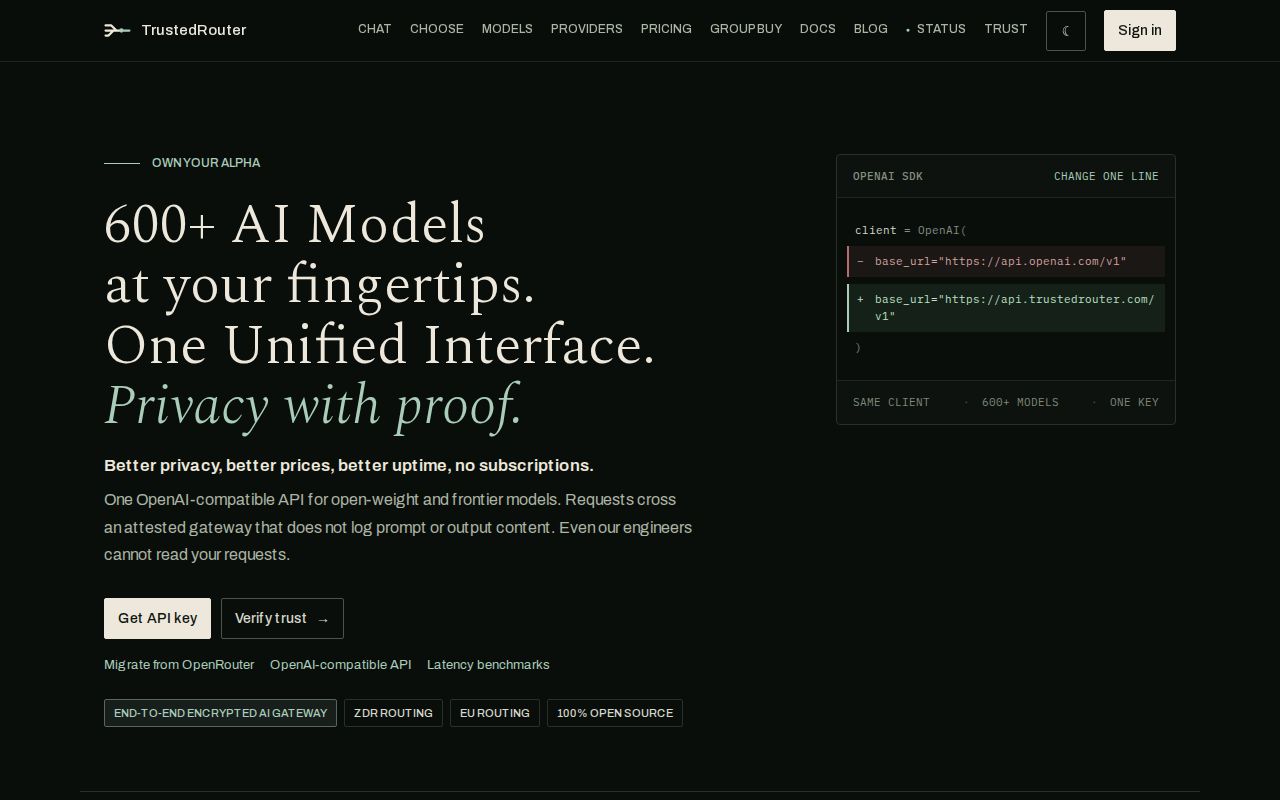Viewport: 1280px width, 800px height.
Task: Open the PRICING page
Action: pyautogui.click(x=666, y=29)
